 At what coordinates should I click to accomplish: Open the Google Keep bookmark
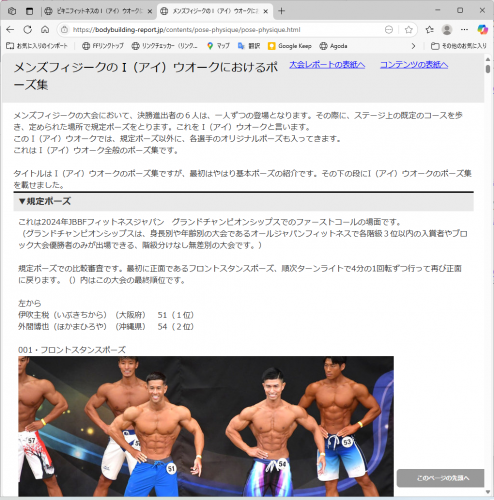[290, 46]
